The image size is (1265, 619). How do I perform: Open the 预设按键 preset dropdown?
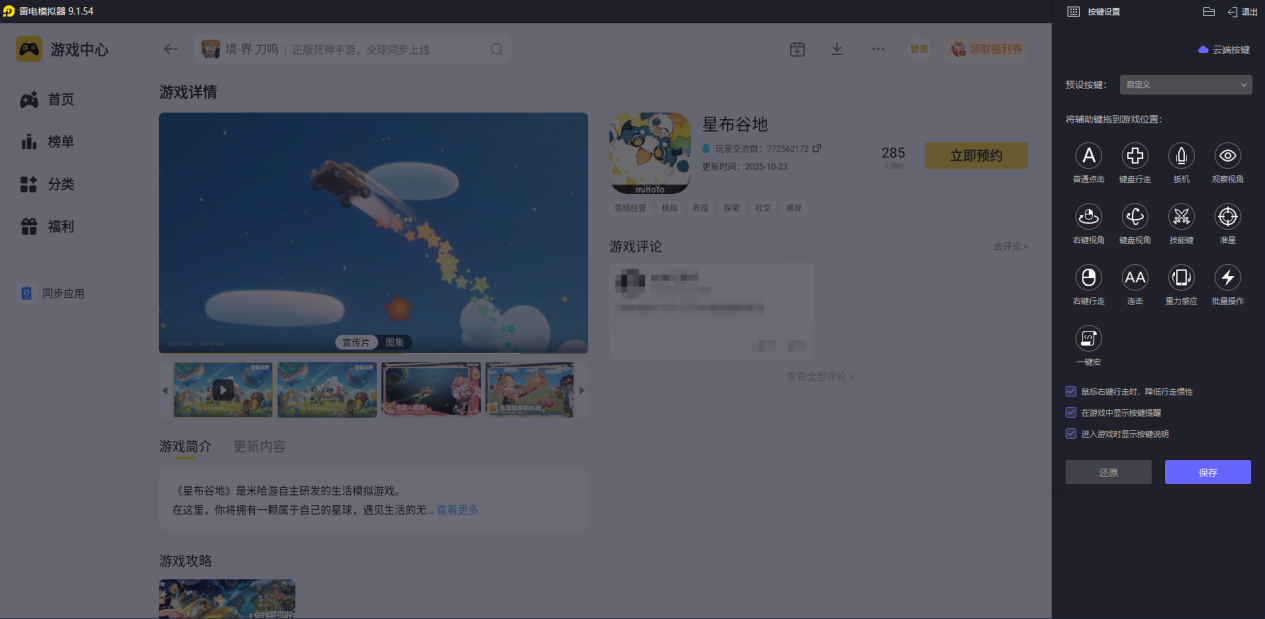click(1185, 84)
